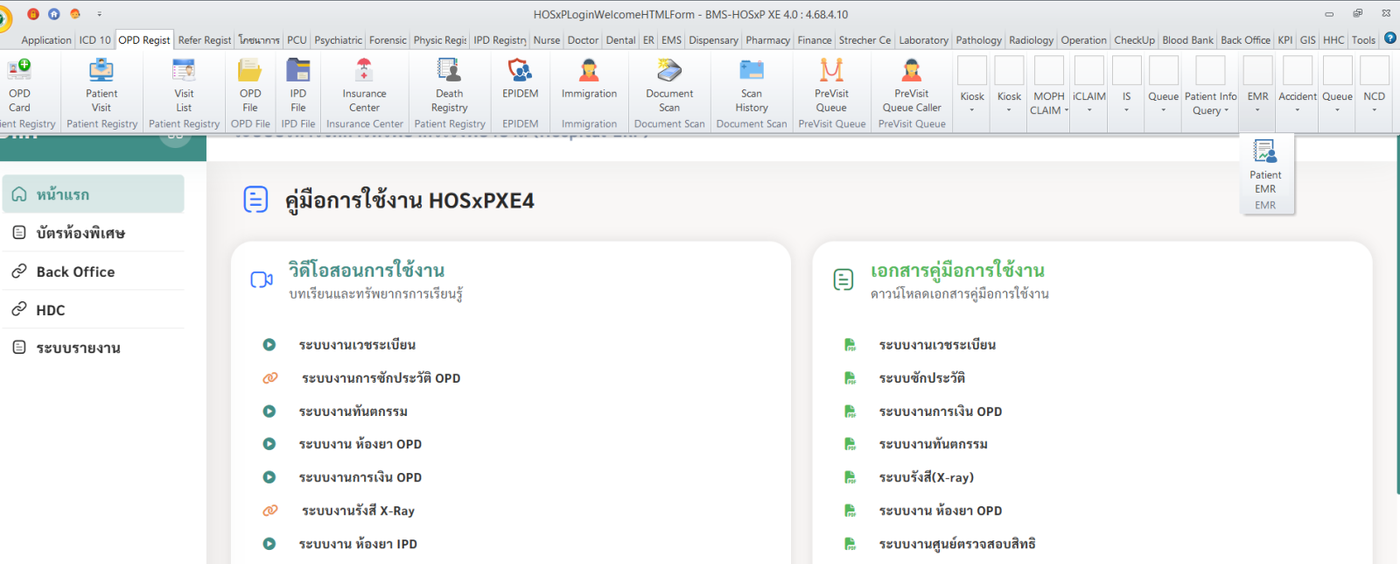Image resolution: width=1400 pixels, height=564 pixels.
Task: Click the PDF icon beside ระบบงานศูนย์ตรวจสอบสิทธิ
Action: pyautogui.click(x=850, y=544)
